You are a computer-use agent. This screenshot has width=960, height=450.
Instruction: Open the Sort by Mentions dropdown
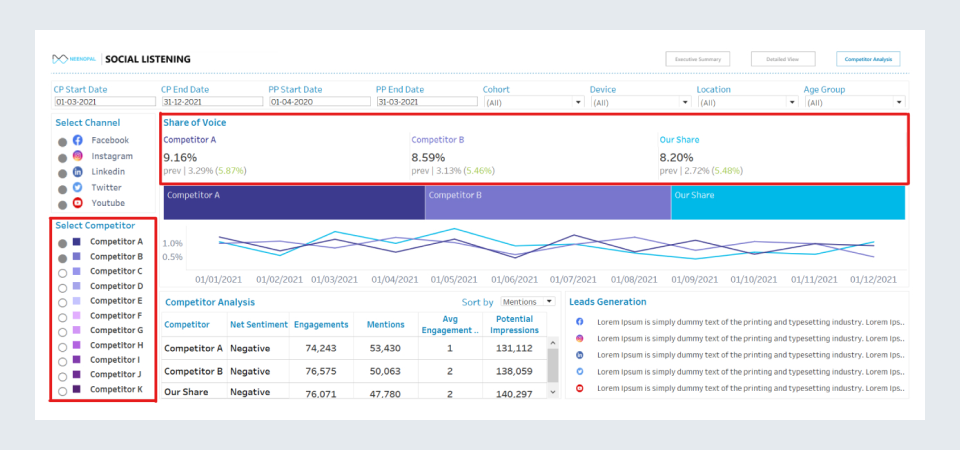[528, 302]
